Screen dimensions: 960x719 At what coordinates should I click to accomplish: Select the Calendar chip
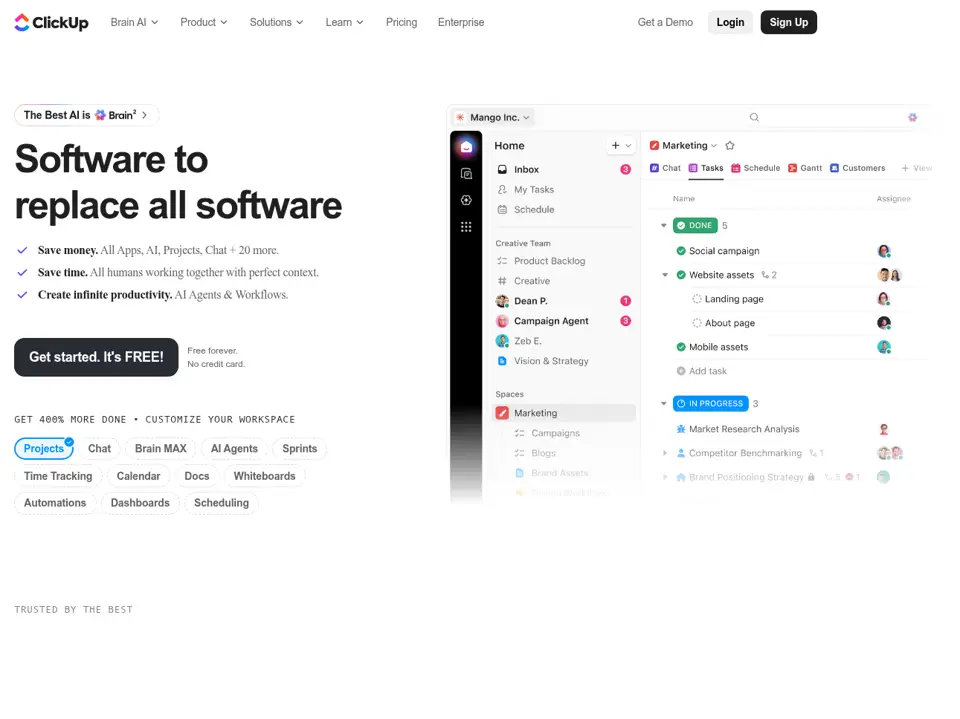[x=138, y=476]
